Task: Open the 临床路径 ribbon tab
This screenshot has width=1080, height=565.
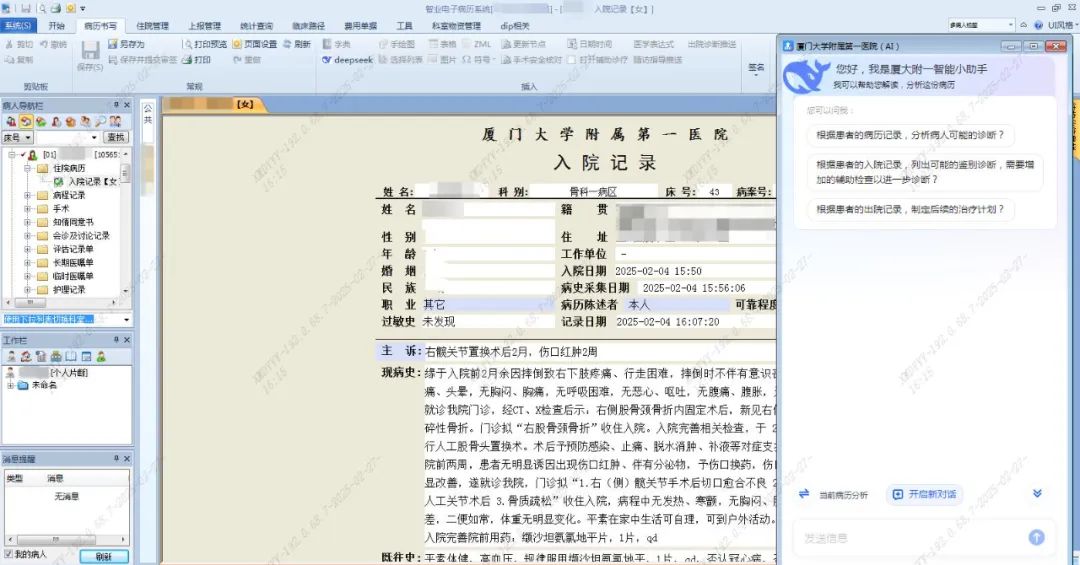Action: (x=310, y=26)
